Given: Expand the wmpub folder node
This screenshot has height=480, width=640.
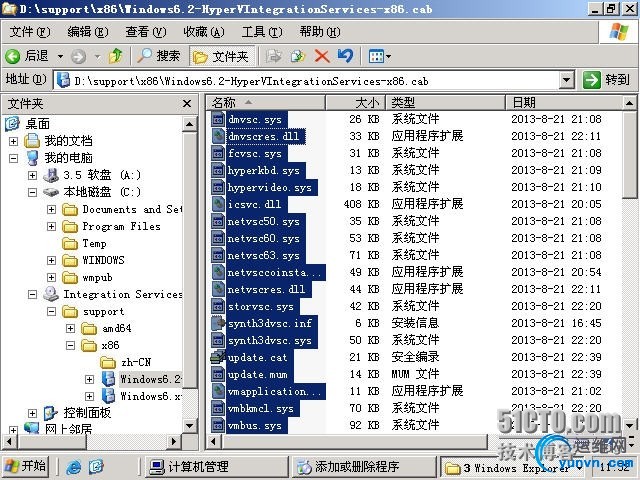Looking at the screenshot, I should tap(51, 278).
